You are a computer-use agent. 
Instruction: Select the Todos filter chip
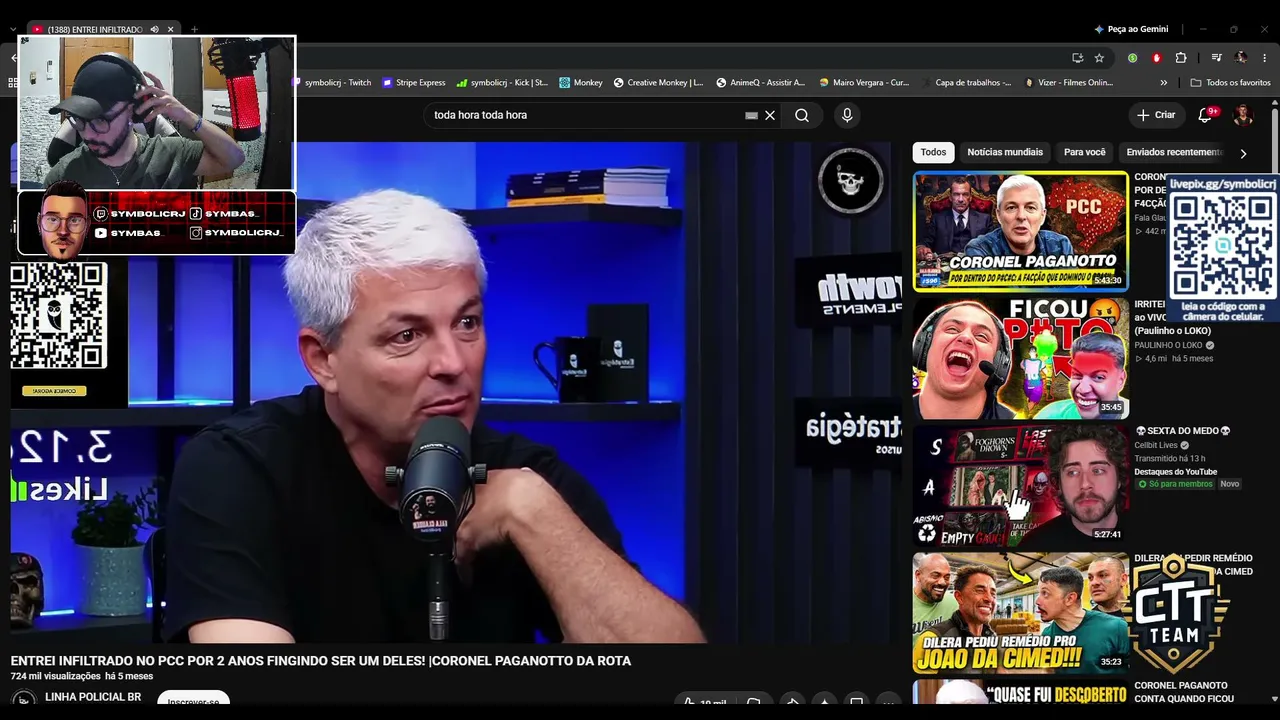point(933,152)
